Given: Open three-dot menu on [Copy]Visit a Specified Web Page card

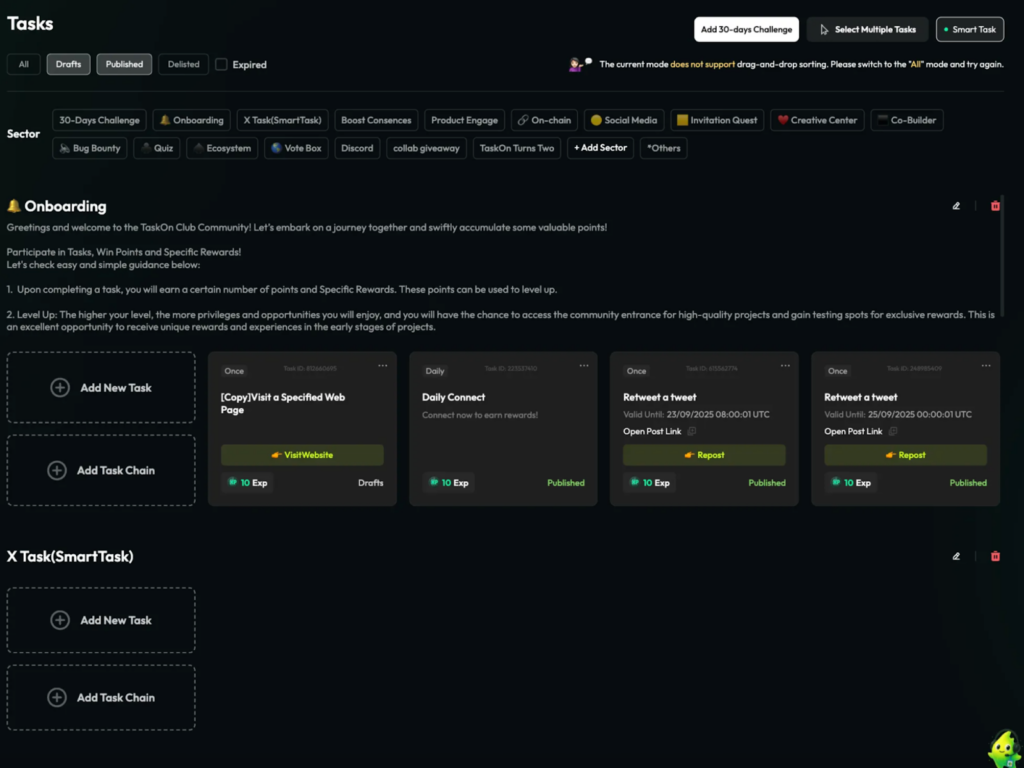Looking at the screenshot, I should (383, 366).
